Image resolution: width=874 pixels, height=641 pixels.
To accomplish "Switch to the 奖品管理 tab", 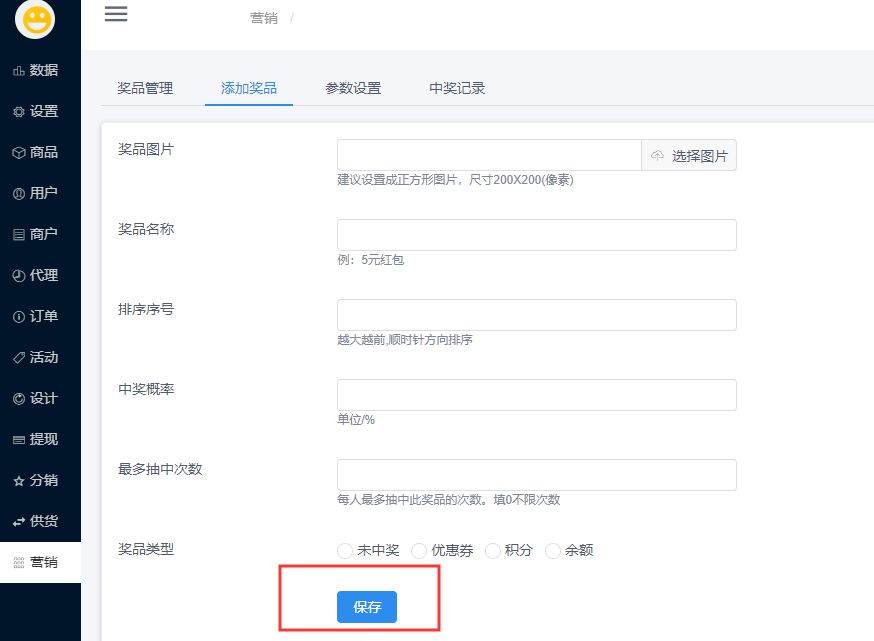I will point(145,88).
